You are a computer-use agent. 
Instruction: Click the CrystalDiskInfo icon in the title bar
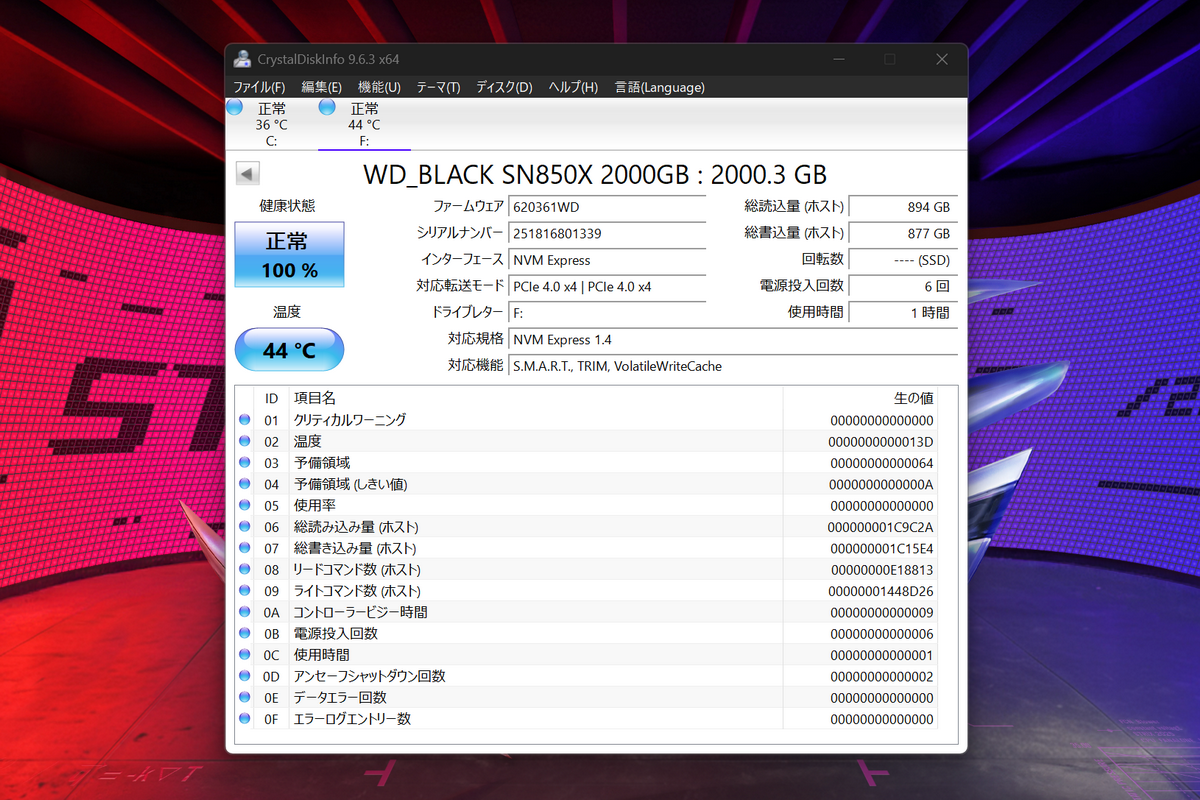click(x=241, y=58)
